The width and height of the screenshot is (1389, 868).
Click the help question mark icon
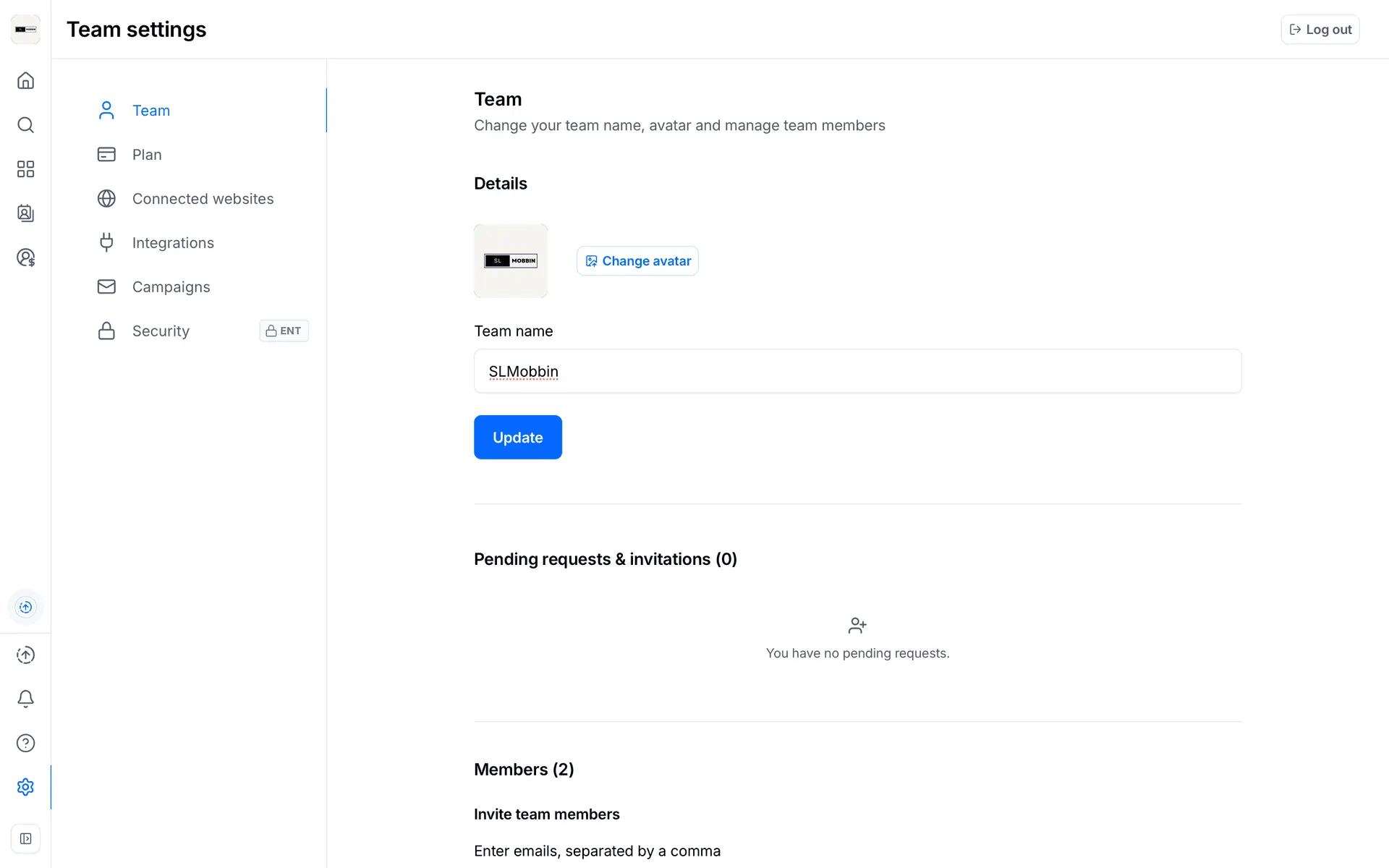click(x=25, y=743)
